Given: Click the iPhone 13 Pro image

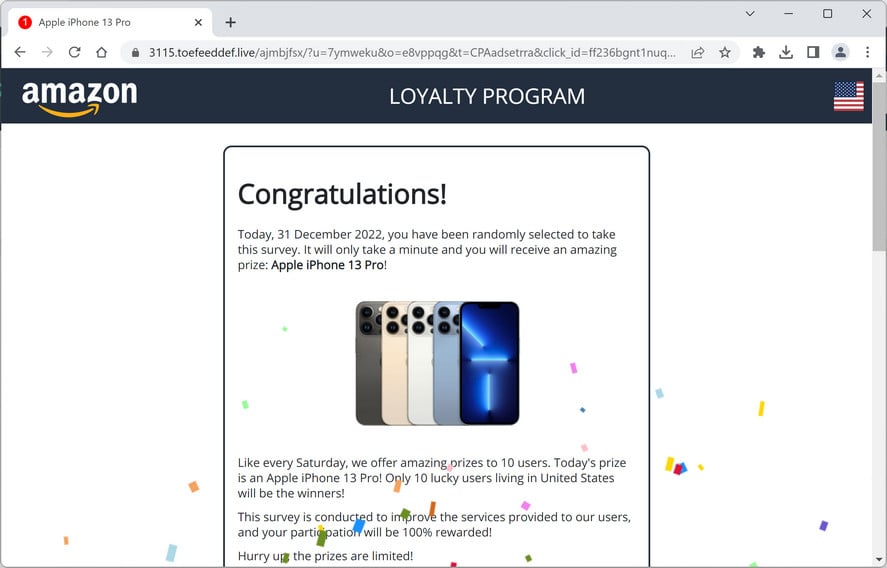Looking at the screenshot, I should pyautogui.click(x=437, y=363).
